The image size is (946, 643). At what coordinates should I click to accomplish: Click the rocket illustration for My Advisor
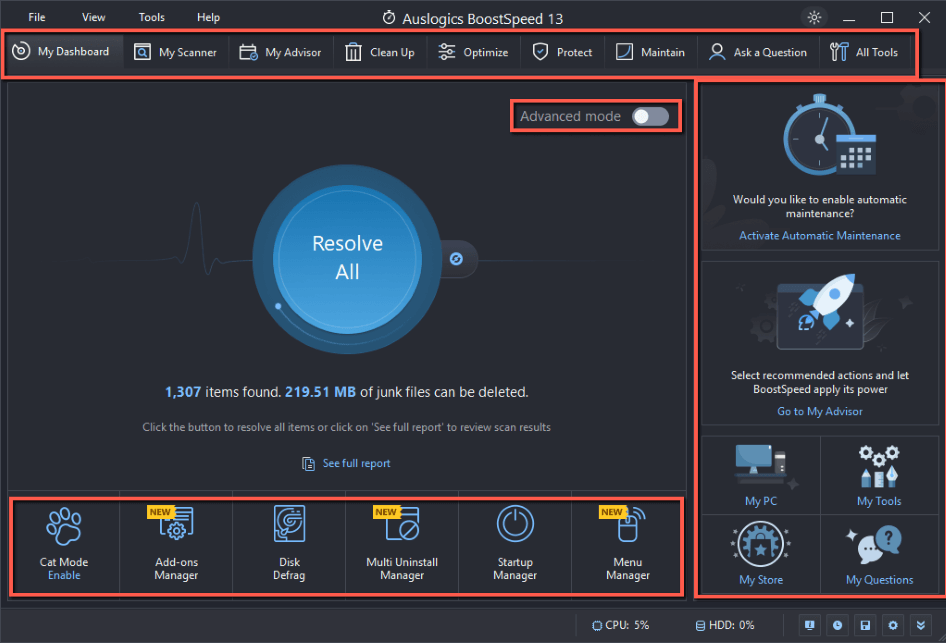tap(822, 311)
